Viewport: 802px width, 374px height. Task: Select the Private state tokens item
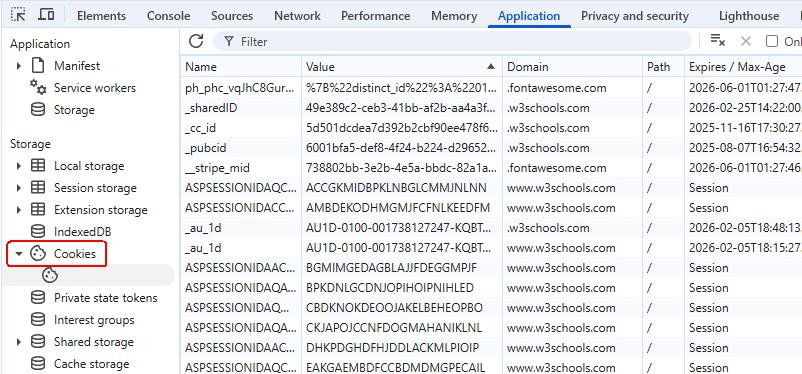point(105,298)
